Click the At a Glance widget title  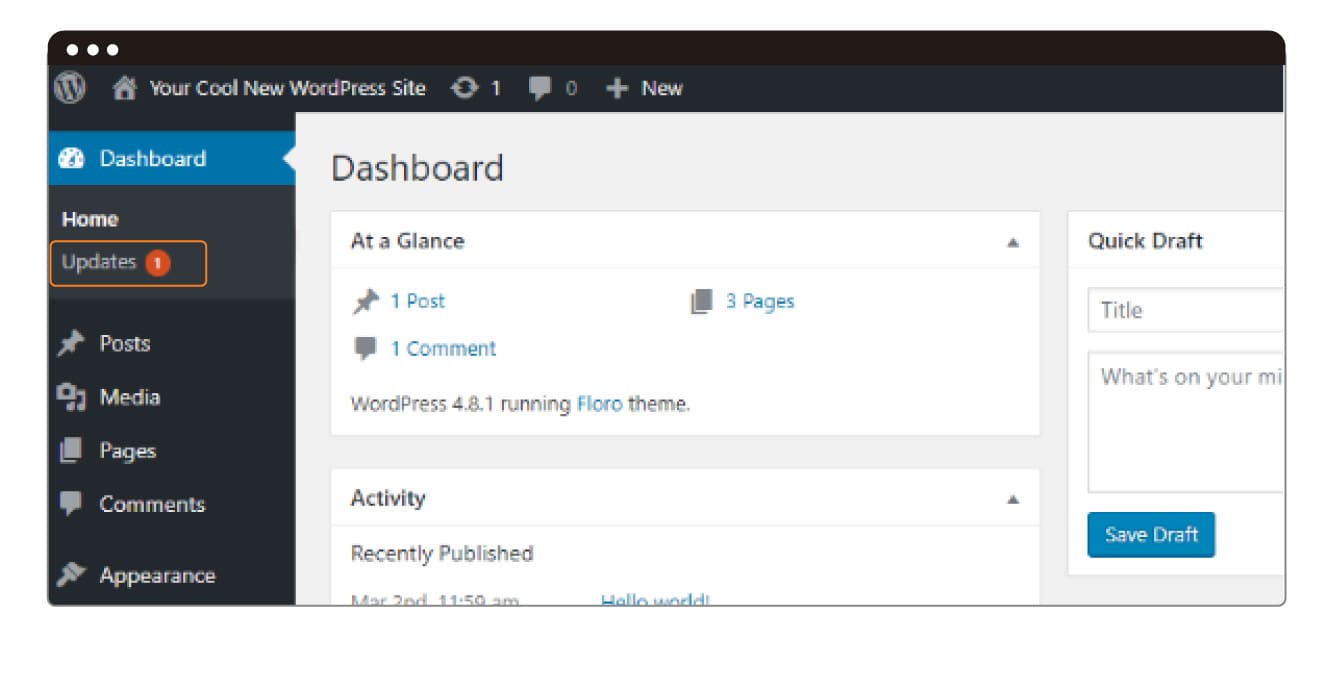tap(407, 241)
